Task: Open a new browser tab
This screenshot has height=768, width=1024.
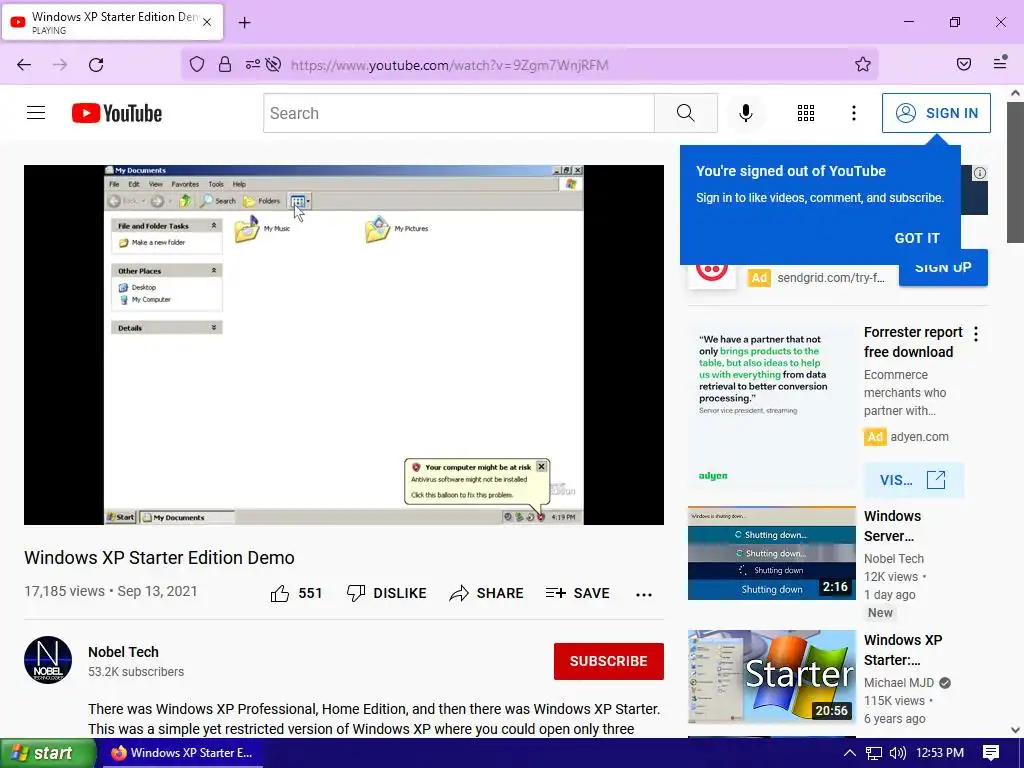Action: pyautogui.click(x=244, y=23)
